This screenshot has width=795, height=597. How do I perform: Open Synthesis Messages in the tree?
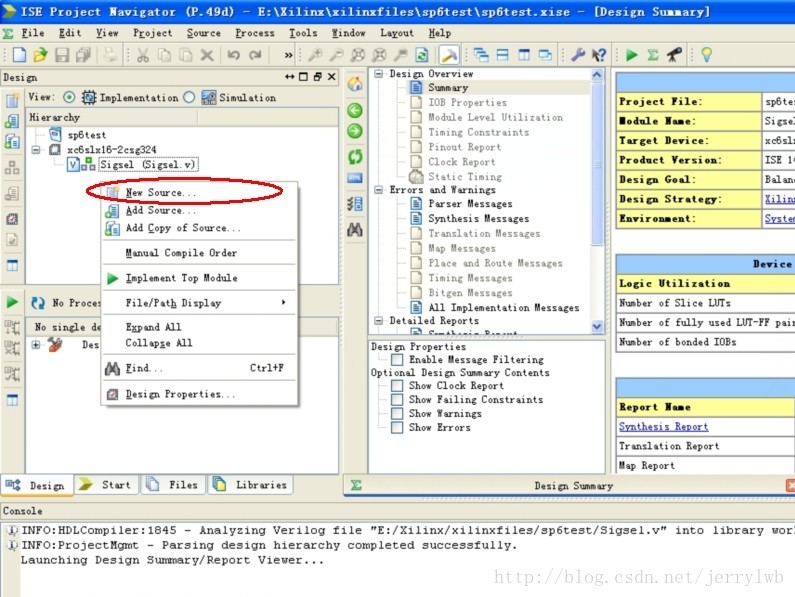tap(478, 219)
